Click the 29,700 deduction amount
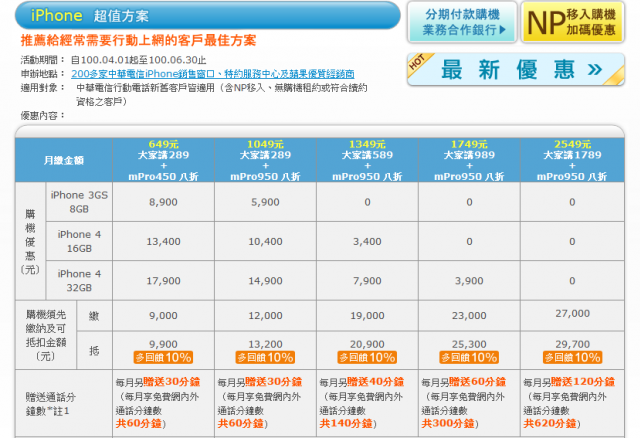 point(572,344)
